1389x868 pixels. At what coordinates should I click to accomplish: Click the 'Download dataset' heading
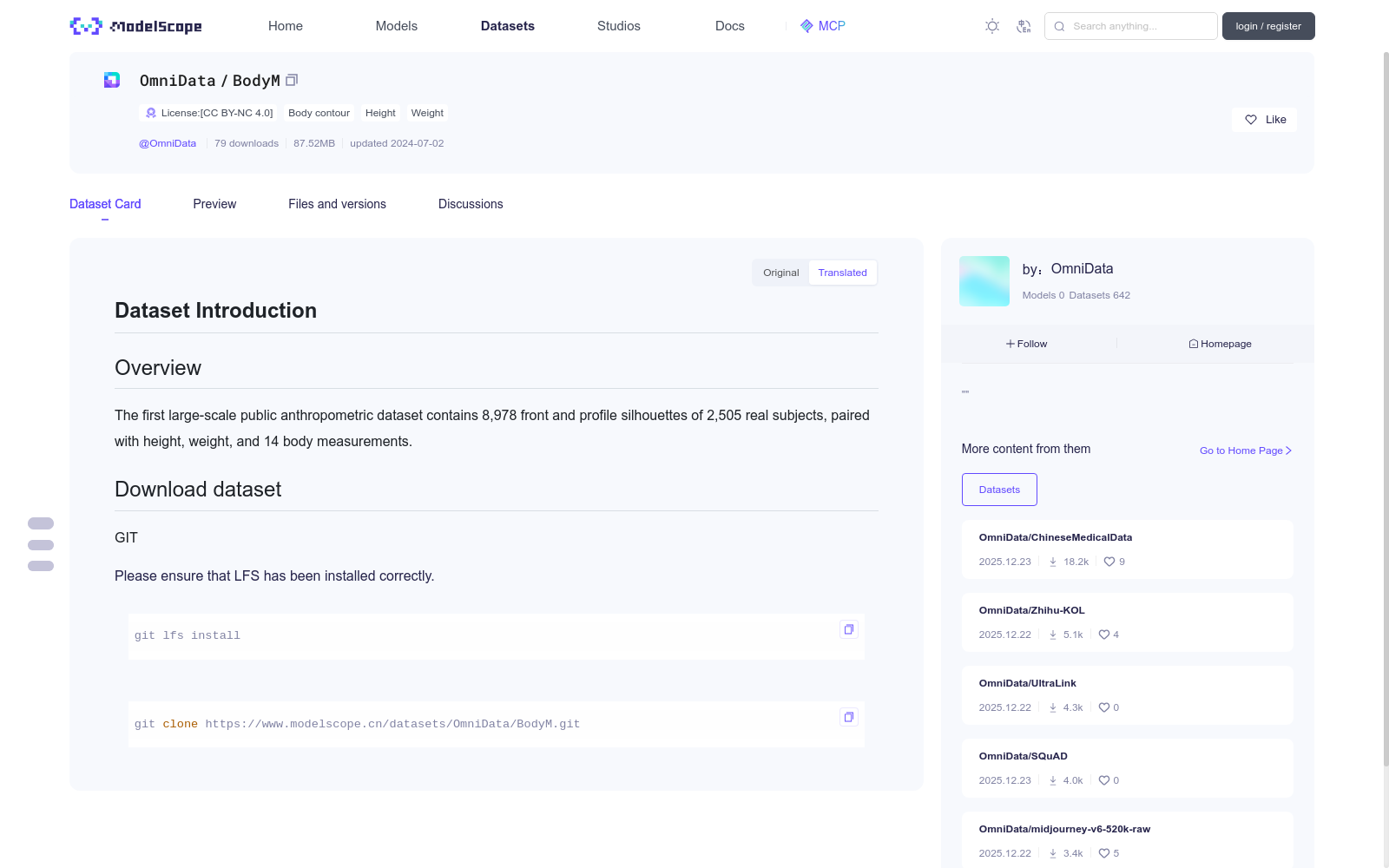pyautogui.click(x=198, y=490)
